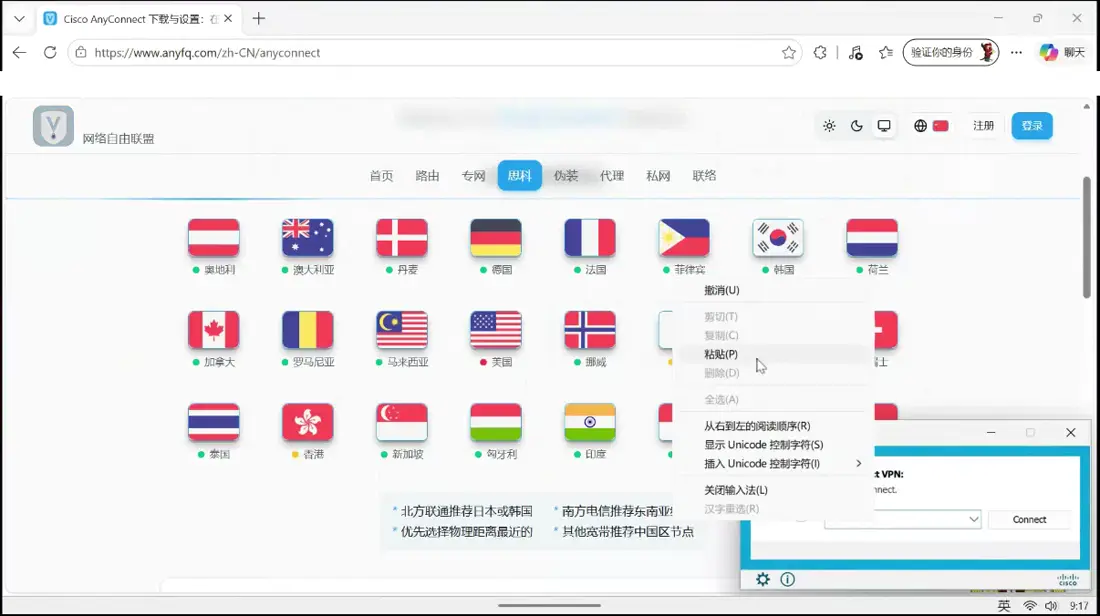The image size is (1100, 616).
Task: Select the Thailand flag icon
Action: [x=214, y=422]
